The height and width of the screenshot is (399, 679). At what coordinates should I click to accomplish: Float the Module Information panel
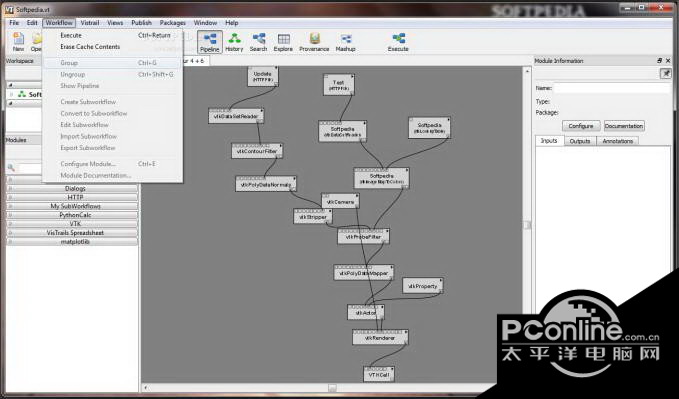[660, 61]
